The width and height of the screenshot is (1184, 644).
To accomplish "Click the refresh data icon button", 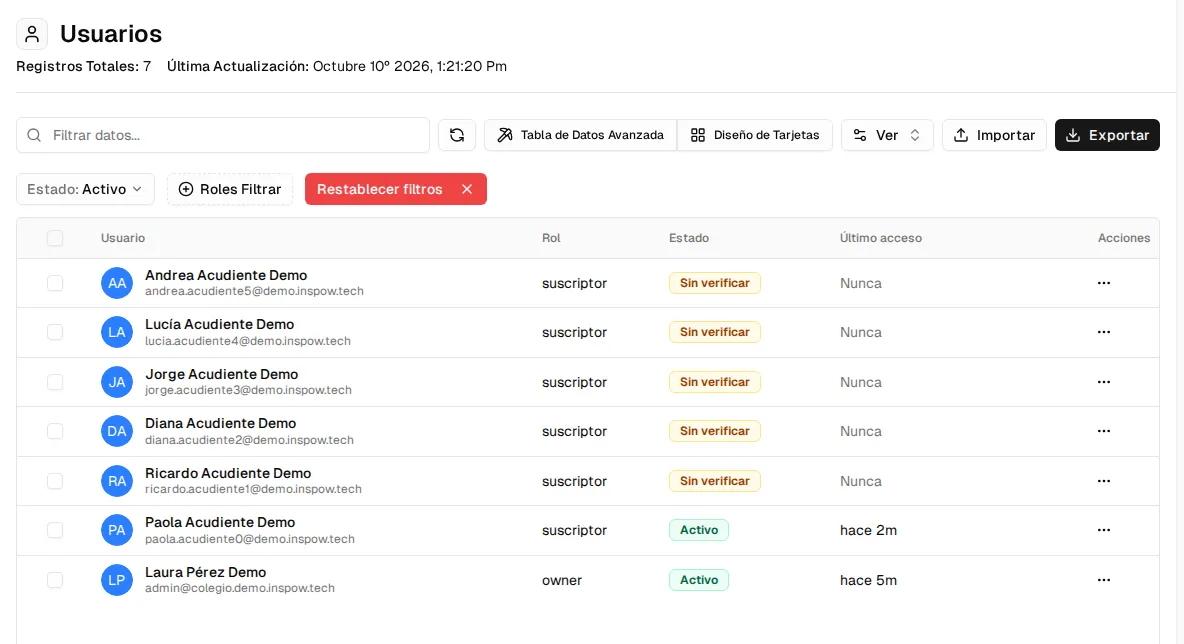I will click(x=457, y=135).
